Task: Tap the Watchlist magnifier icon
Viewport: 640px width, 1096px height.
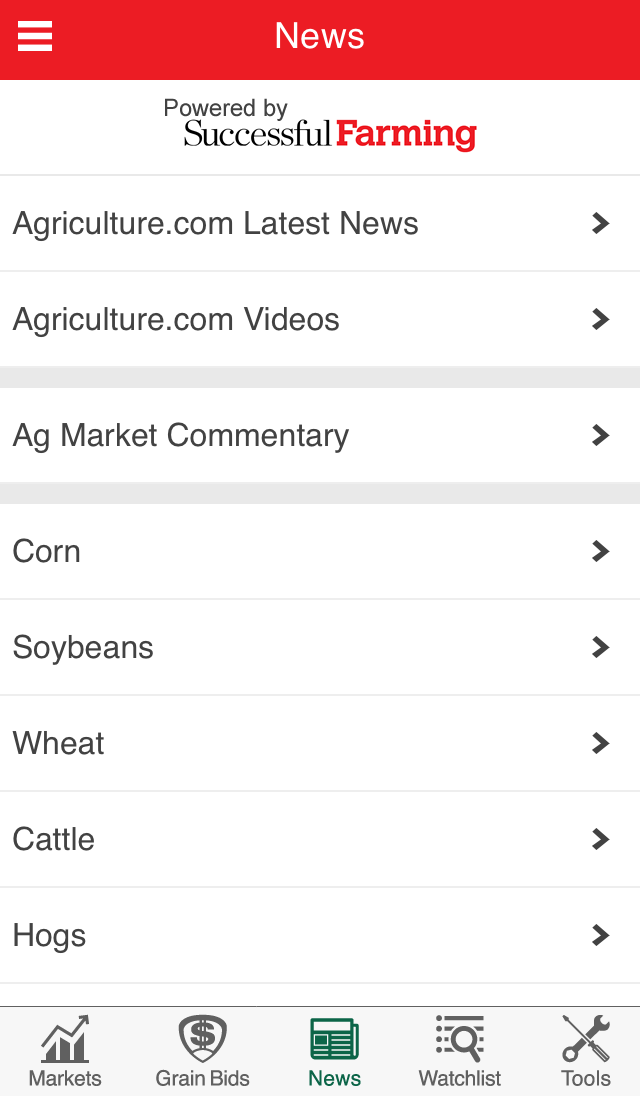Action: click(x=460, y=1039)
